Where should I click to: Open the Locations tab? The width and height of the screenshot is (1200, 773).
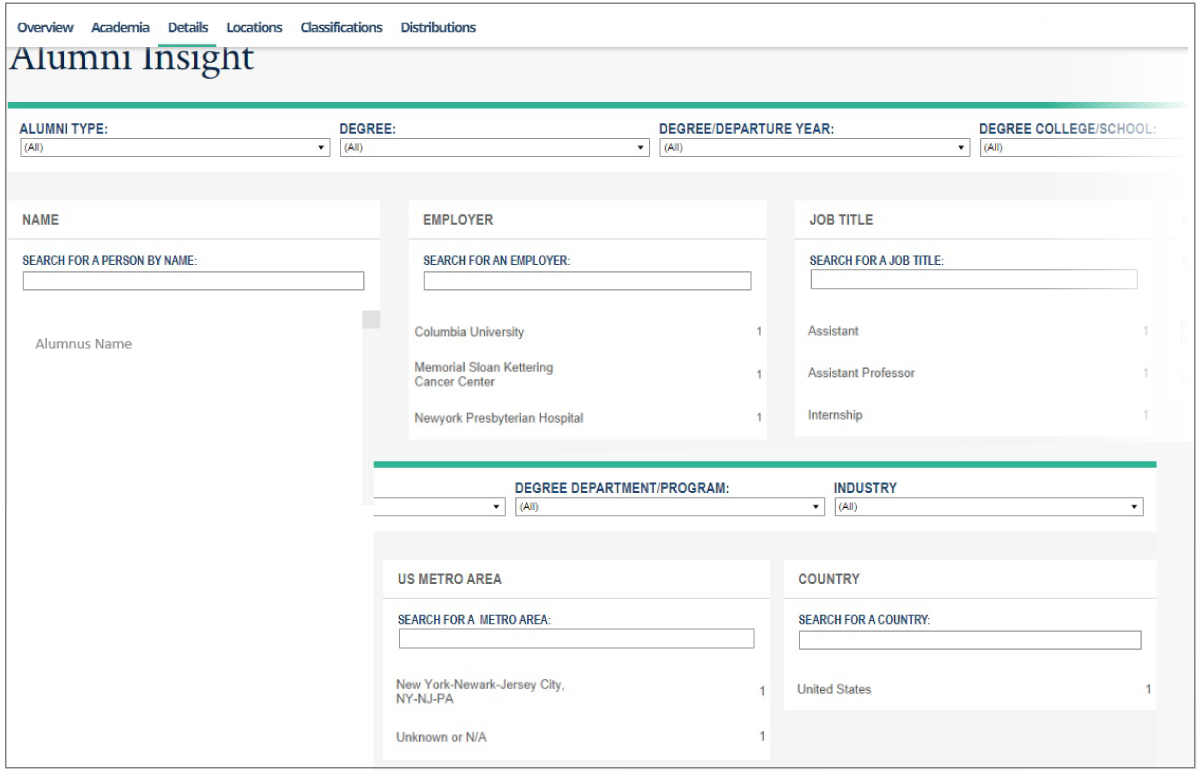pos(254,27)
